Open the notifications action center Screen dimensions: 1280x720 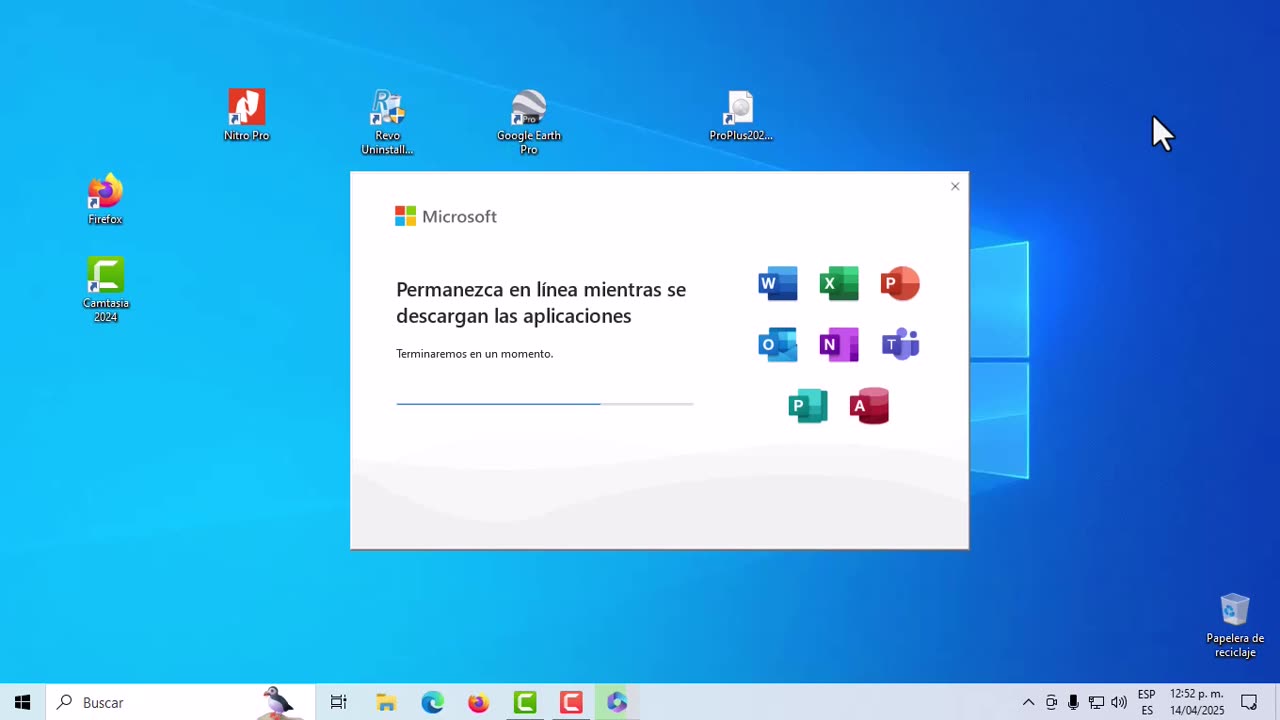(x=1249, y=702)
